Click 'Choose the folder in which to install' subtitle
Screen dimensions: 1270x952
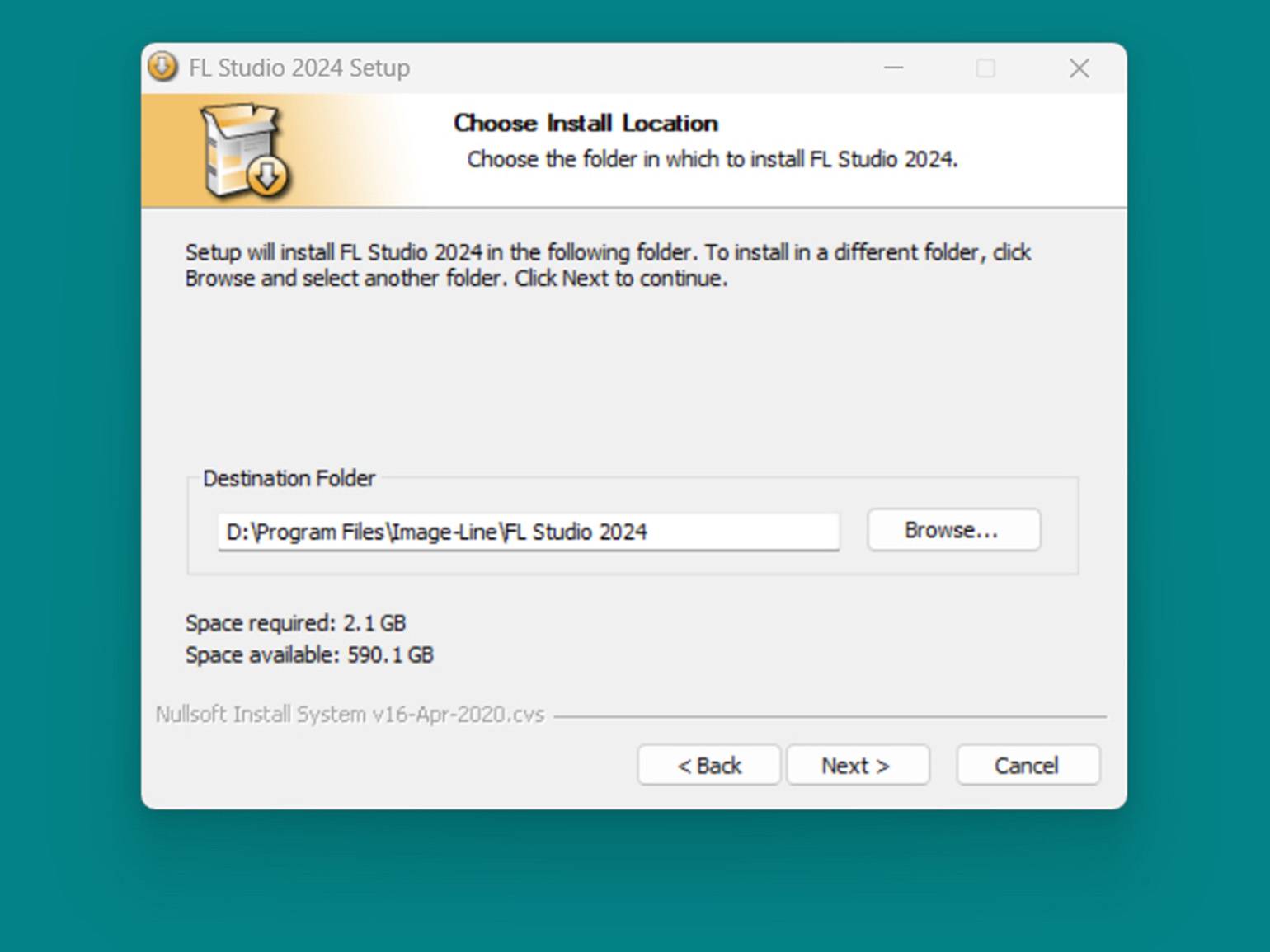[712, 159]
